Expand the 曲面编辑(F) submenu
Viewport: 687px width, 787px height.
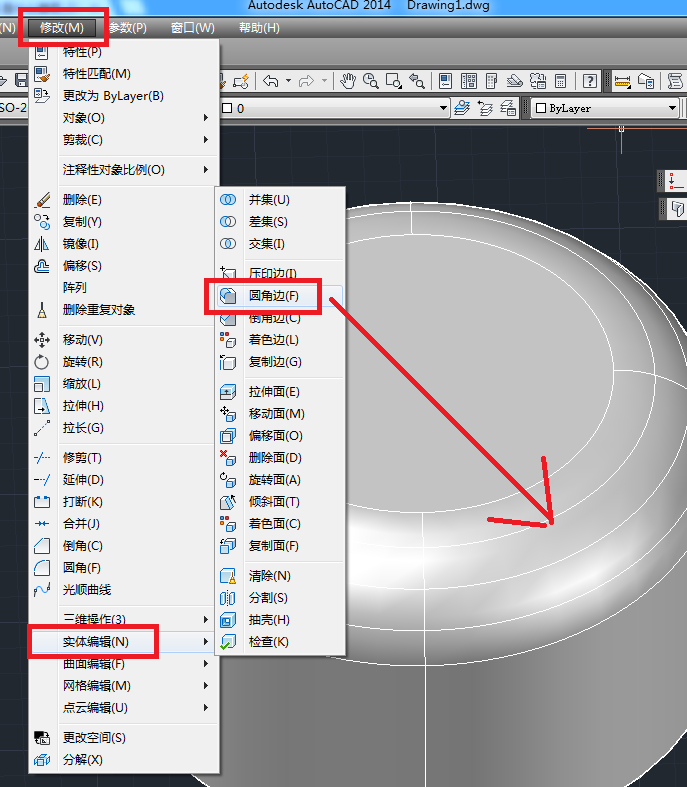click(124, 664)
